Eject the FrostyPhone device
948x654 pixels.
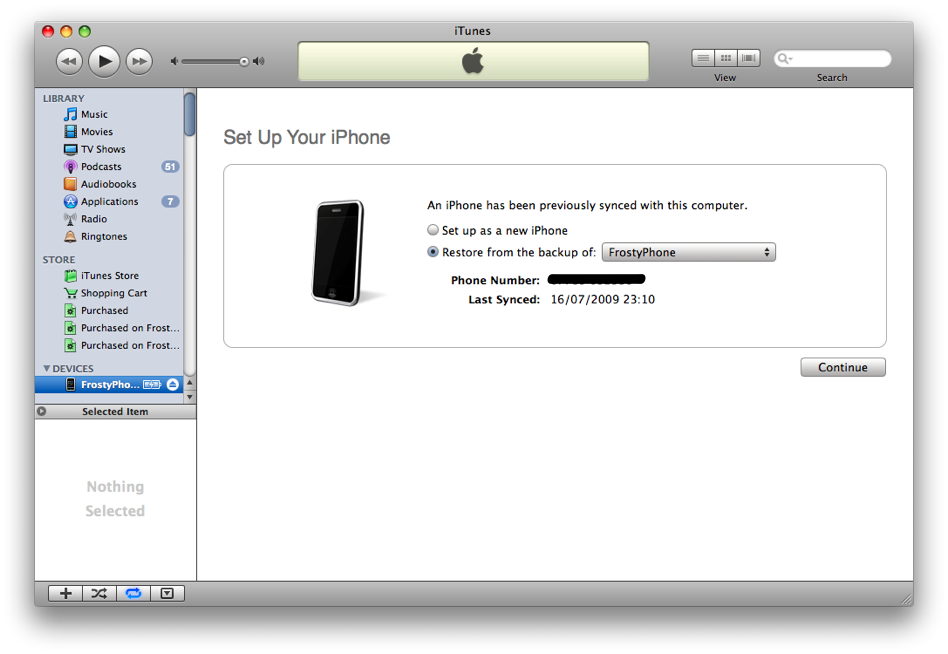(x=173, y=385)
